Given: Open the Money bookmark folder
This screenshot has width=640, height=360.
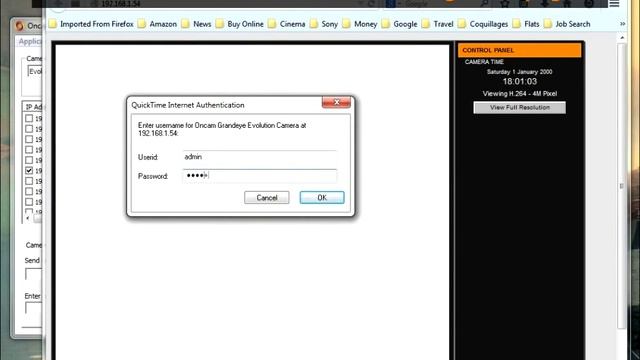Looking at the screenshot, I should [x=360, y=24].
